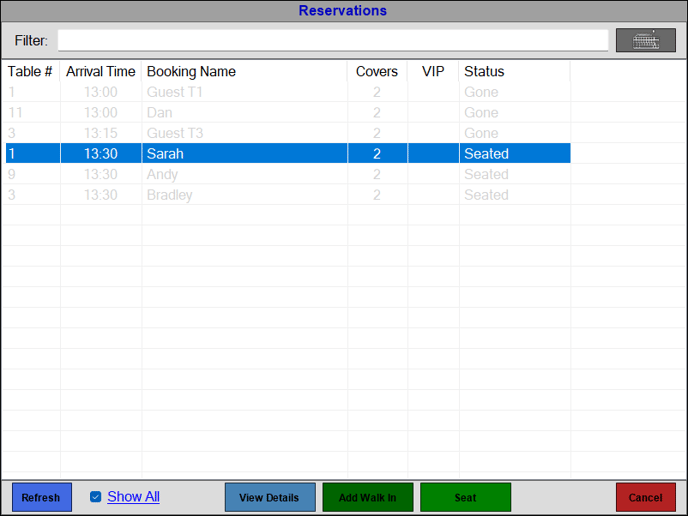Click the Covers column header
The width and height of the screenshot is (688, 516).
[377, 72]
